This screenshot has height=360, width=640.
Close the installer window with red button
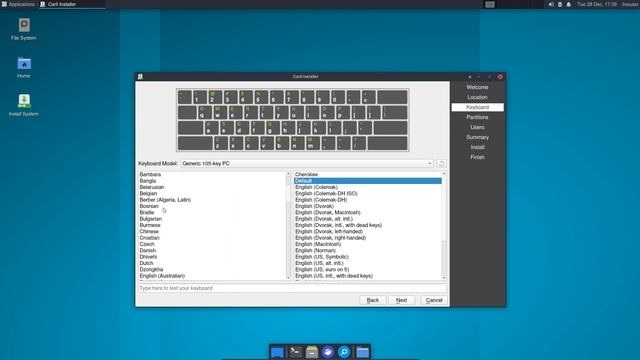[x=500, y=76]
